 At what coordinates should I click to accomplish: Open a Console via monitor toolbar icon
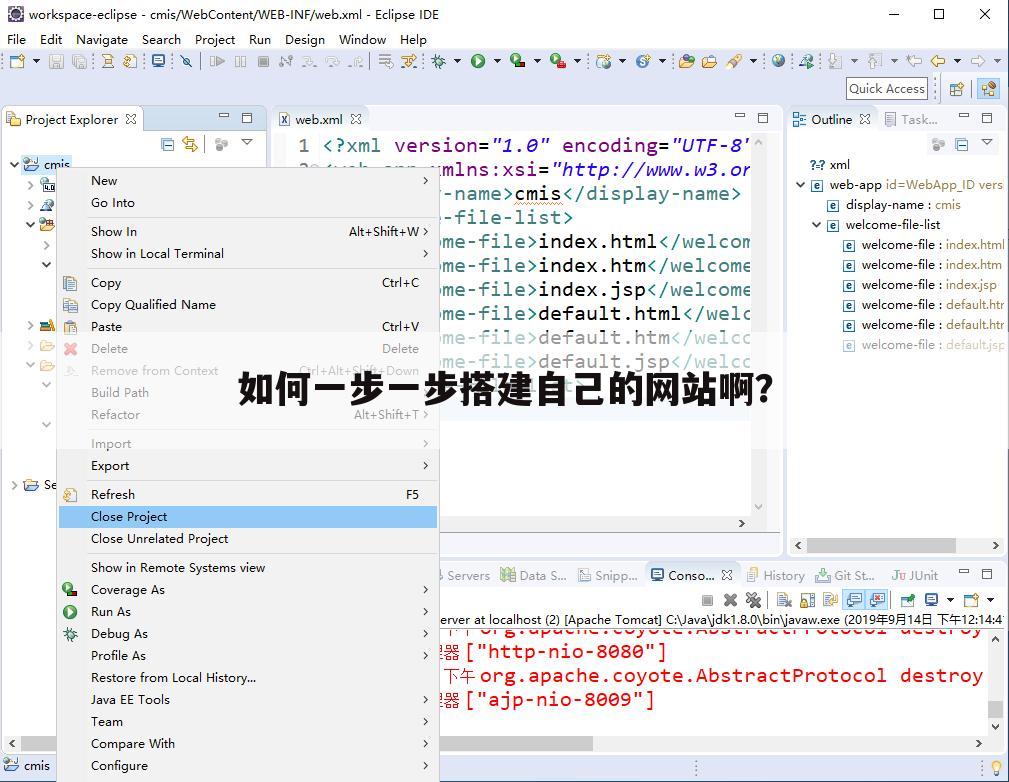click(158, 61)
